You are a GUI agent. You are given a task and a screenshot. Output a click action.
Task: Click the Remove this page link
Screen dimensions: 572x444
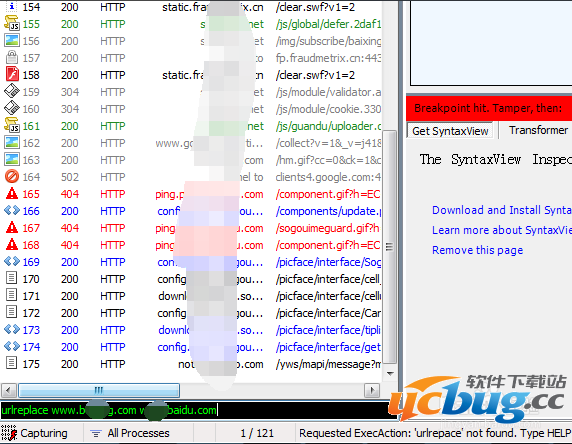click(x=477, y=250)
